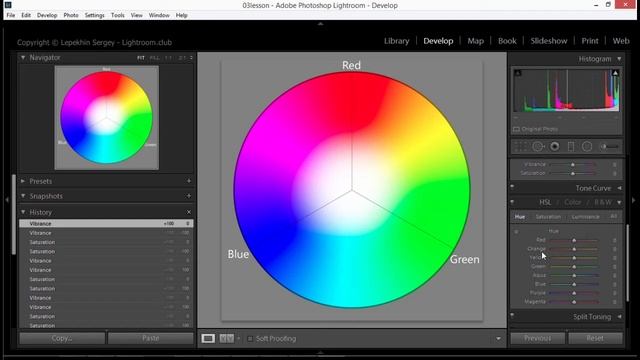This screenshot has height=360, width=640.
Task: Open the toolbar options dropdown arrow
Action: [498, 339]
